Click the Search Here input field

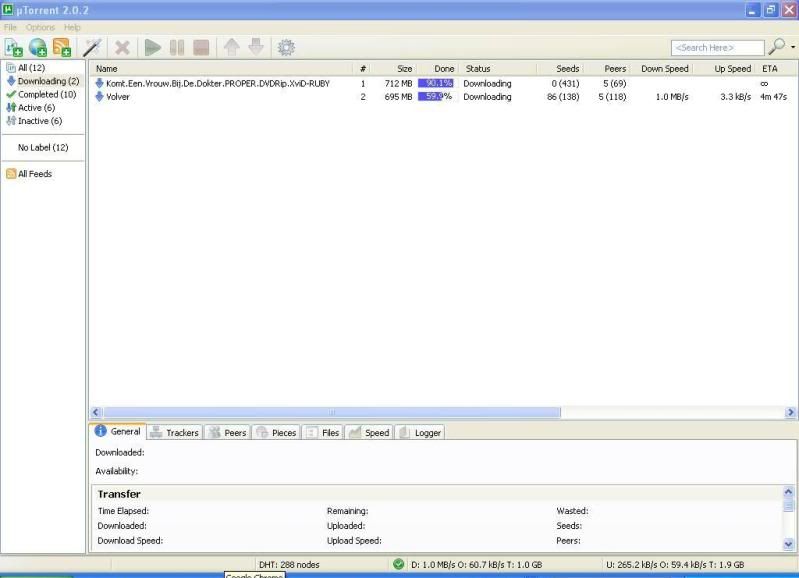pyautogui.click(x=717, y=48)
